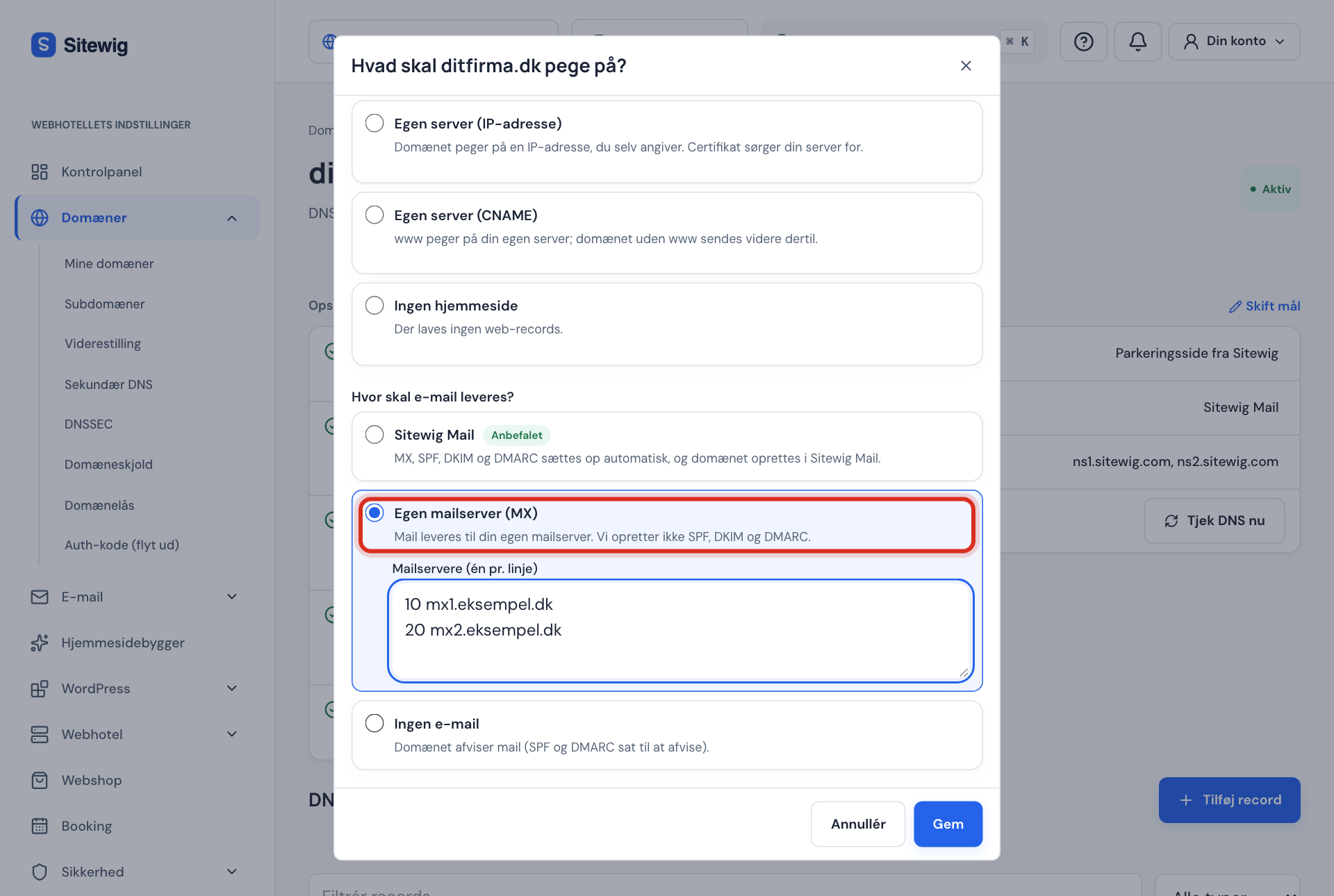Open help question mark icon
Screen dimensions: 1334x896
[1083, 42]
